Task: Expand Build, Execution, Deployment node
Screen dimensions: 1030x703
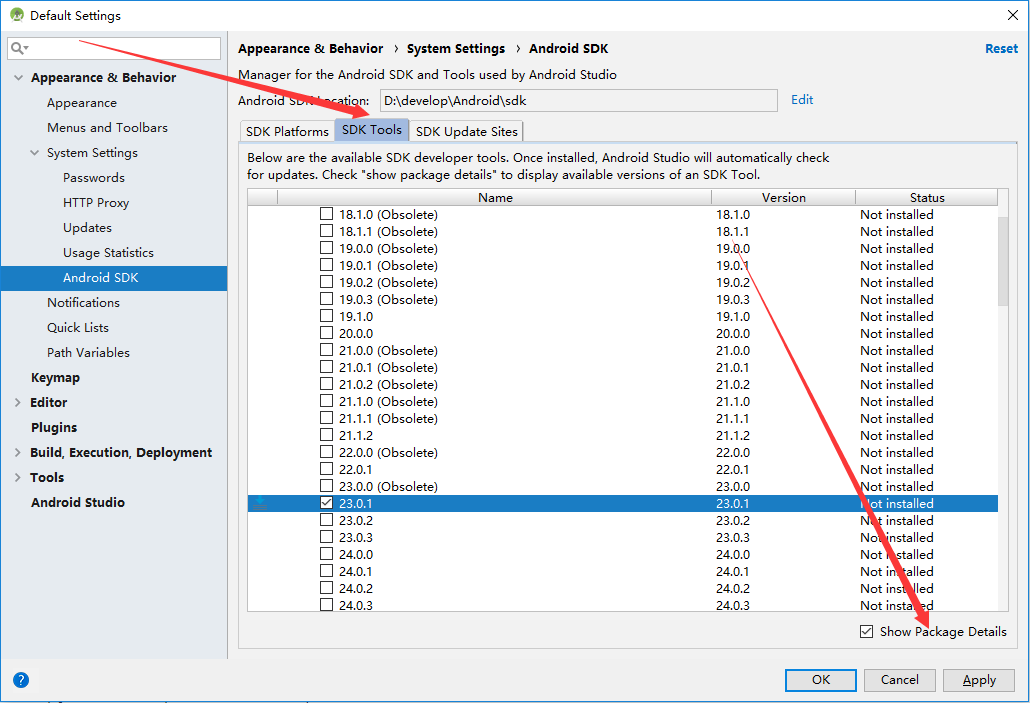Action: click(x=18, y=453)
